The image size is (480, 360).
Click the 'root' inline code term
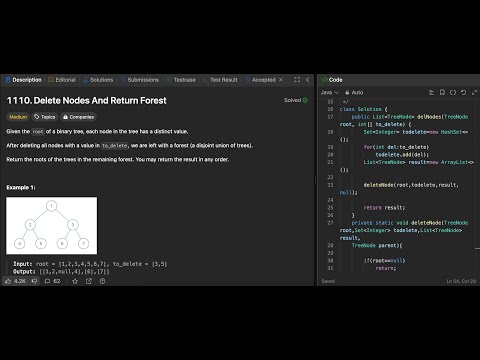coord(38,132)
